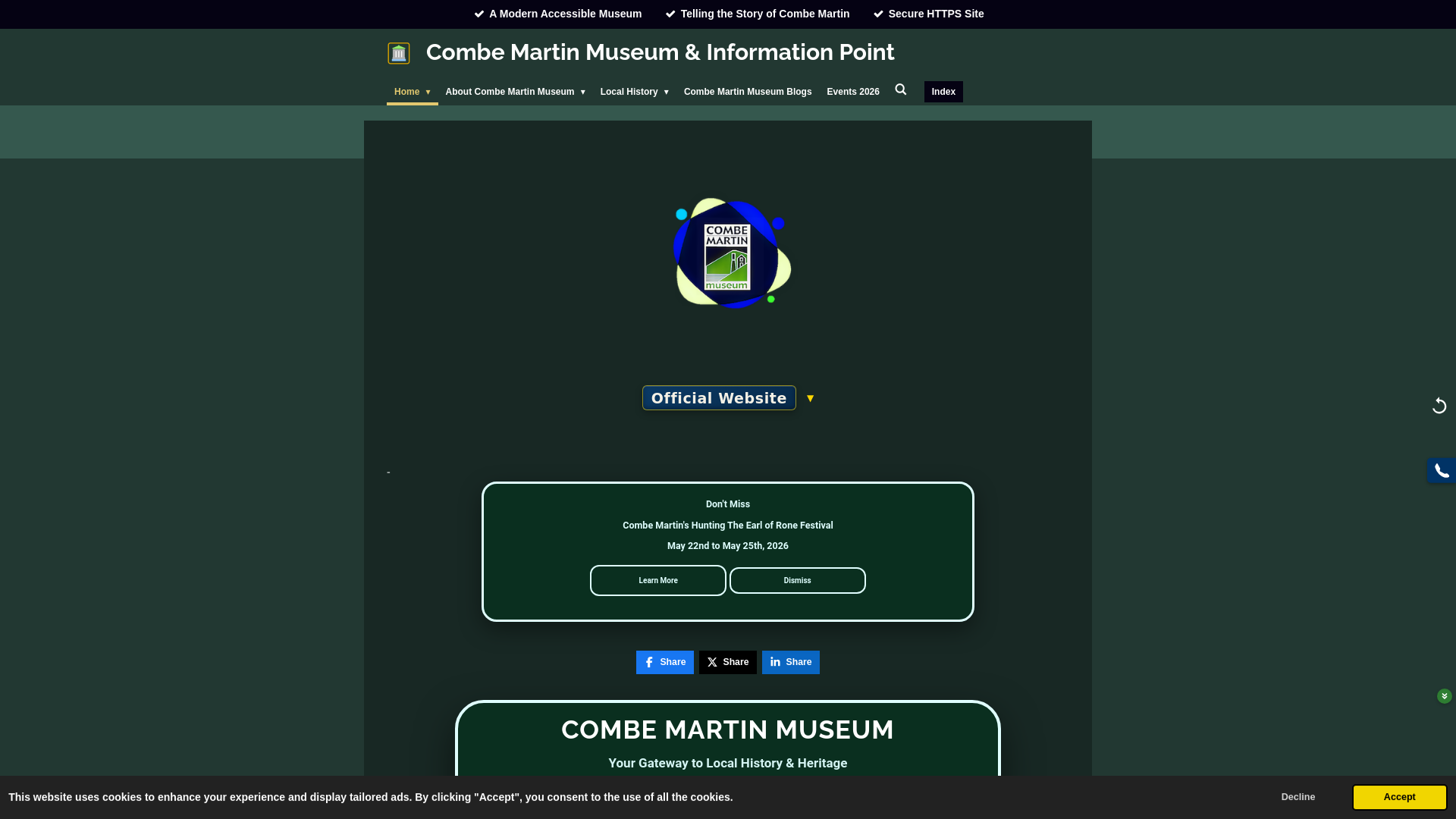Dismiss the festival notice
Screen dimensions: 1456x819
798,581
